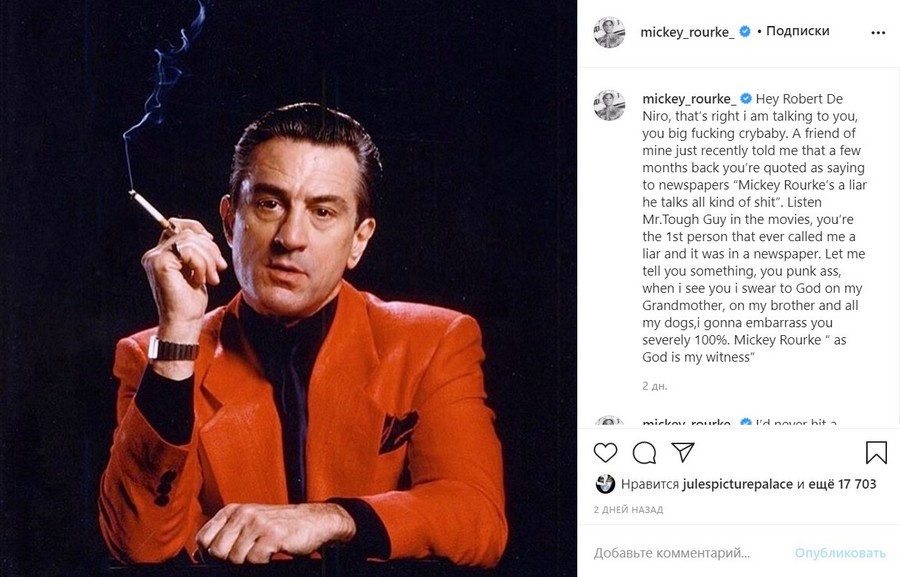Image resolution: width=900 pixels, height=577 pixels.
Task: Open the small liker avatar icon
Action: tap(605, 484)
